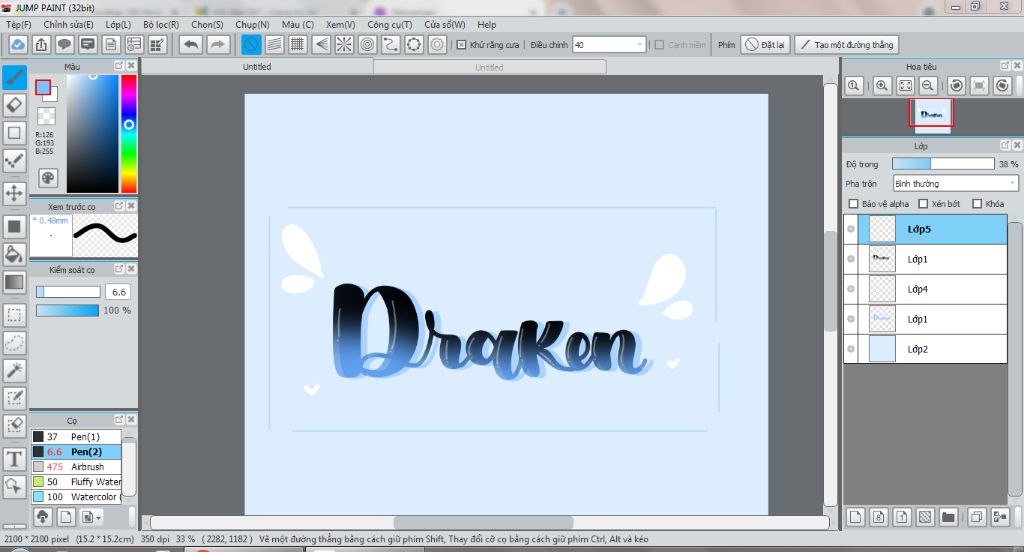Select the transparent color checker swatch
1024x552 pixels.
[46, 116]
